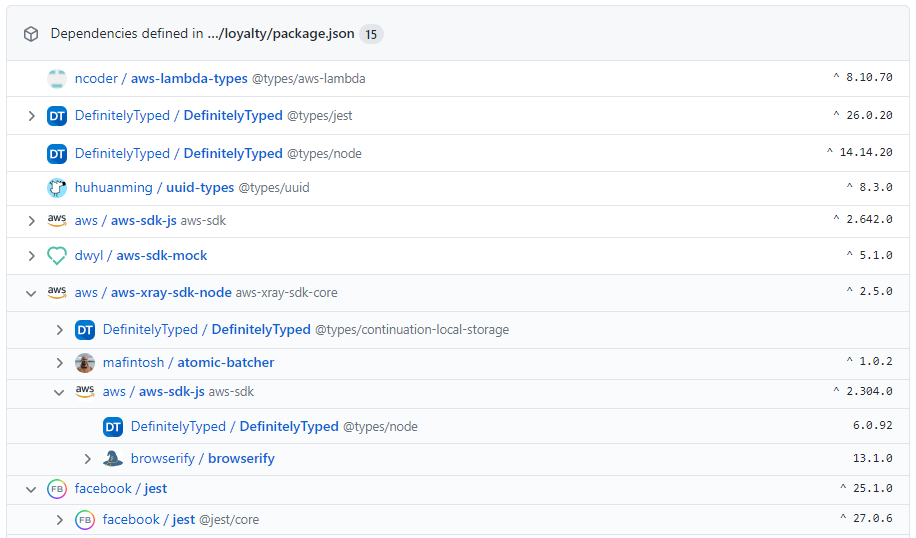Open the aws-lambda-types repository link

189,78
